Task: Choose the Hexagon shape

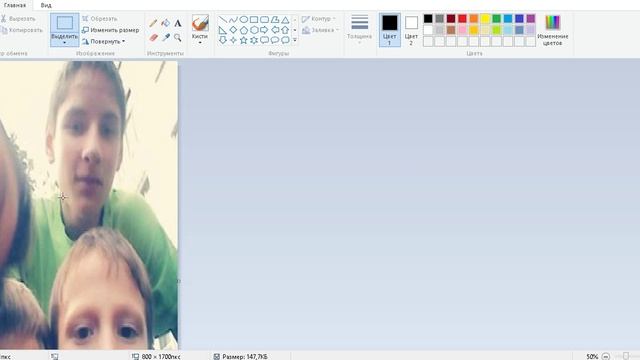Action: pyautogui.click(x=254, y=30)
